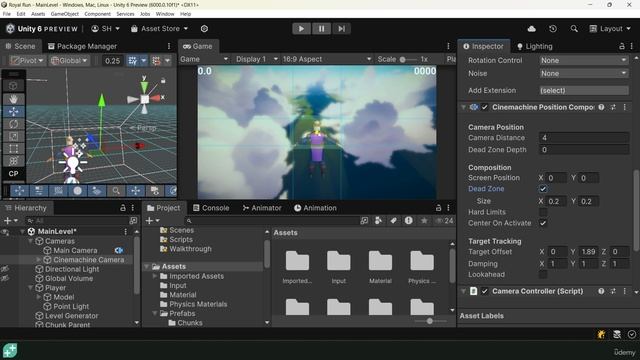The width and height of the screenshot is (640, 360).
Task: Click the Scene search magnifier overlay icon
Action: tap(116, 191)
